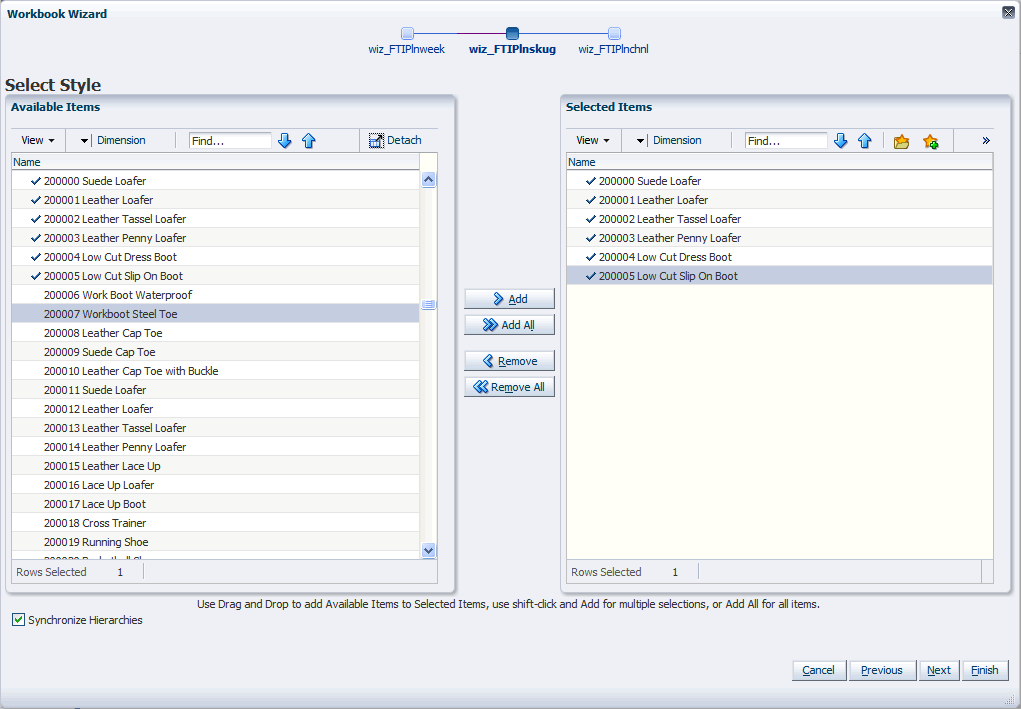Select 200003 Leather Penny Loafer in Selected Items
This screenshot has height=709, width=1021.
tap(779, 238)
